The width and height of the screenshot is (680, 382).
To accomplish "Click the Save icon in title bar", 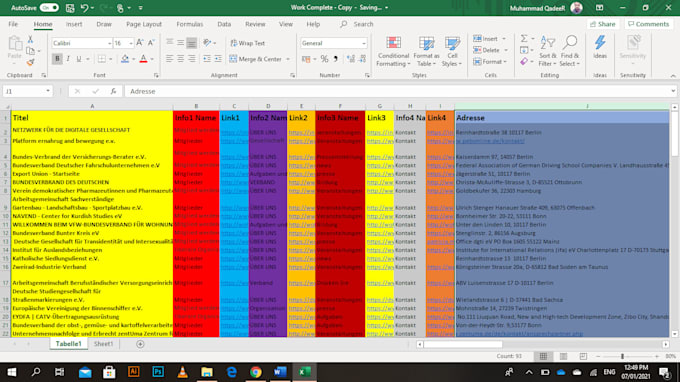I will [70, 8].
